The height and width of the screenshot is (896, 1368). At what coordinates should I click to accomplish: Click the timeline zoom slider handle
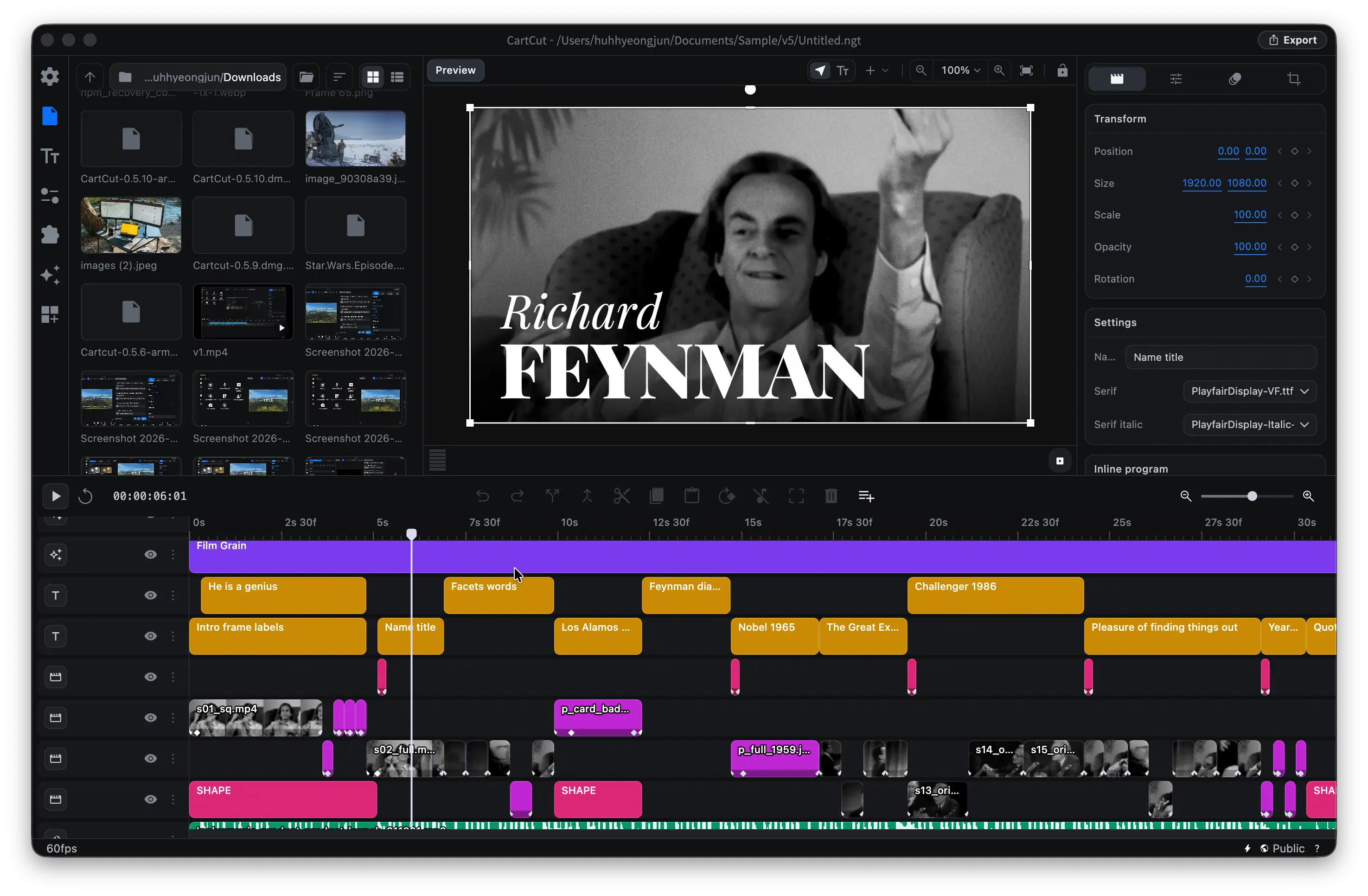1252,496
